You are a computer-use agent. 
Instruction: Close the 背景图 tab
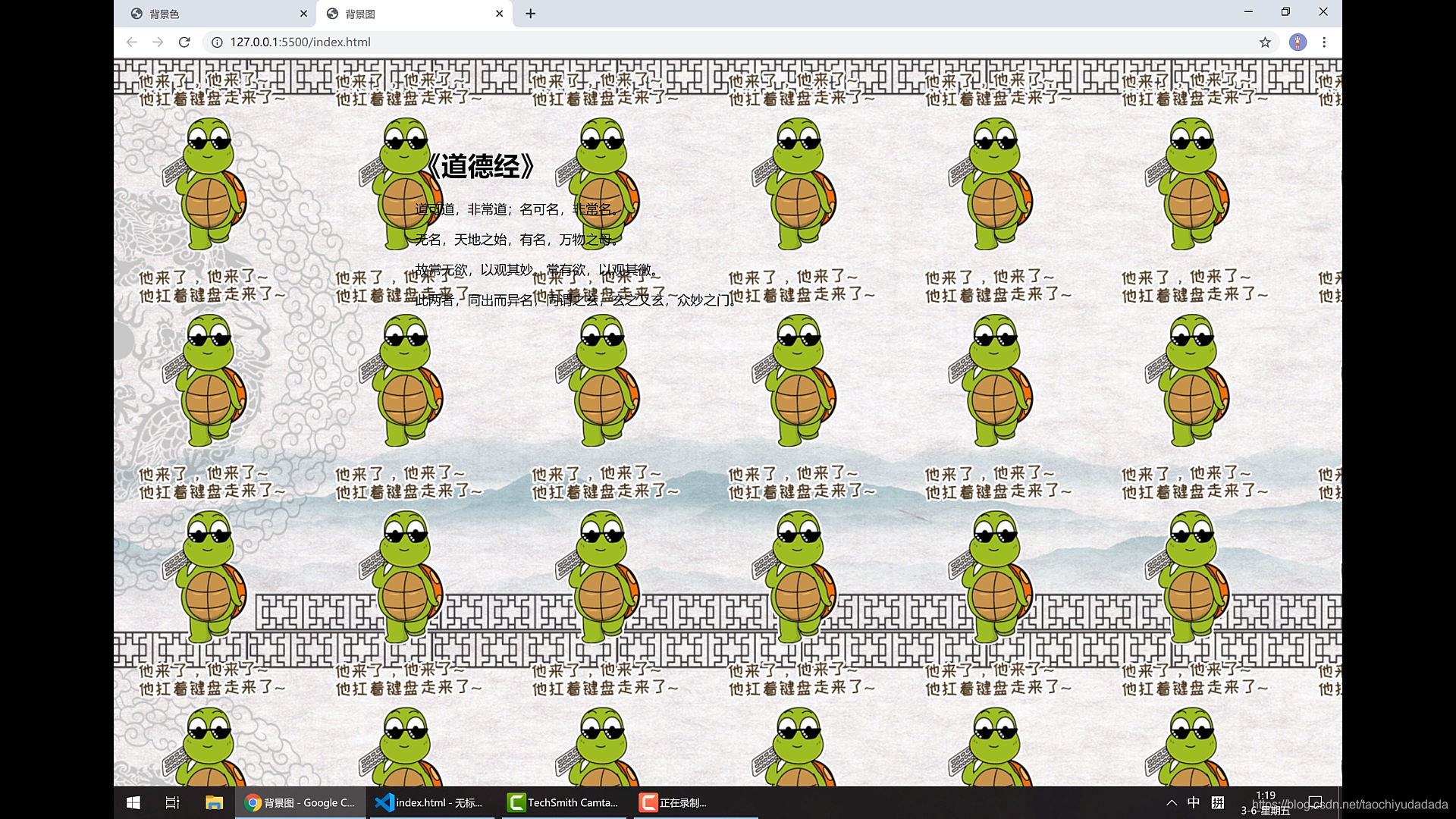pos(499,14)
